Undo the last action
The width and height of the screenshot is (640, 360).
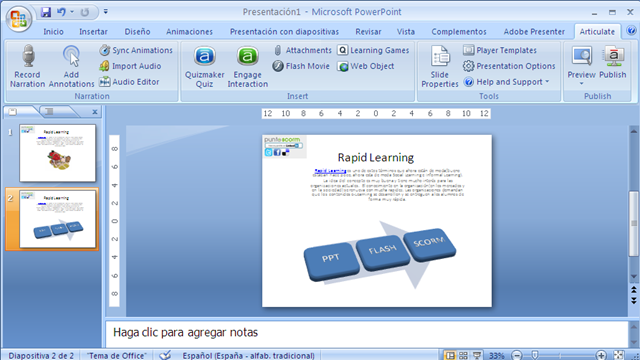pyautogui.click(x=61, y=12)
